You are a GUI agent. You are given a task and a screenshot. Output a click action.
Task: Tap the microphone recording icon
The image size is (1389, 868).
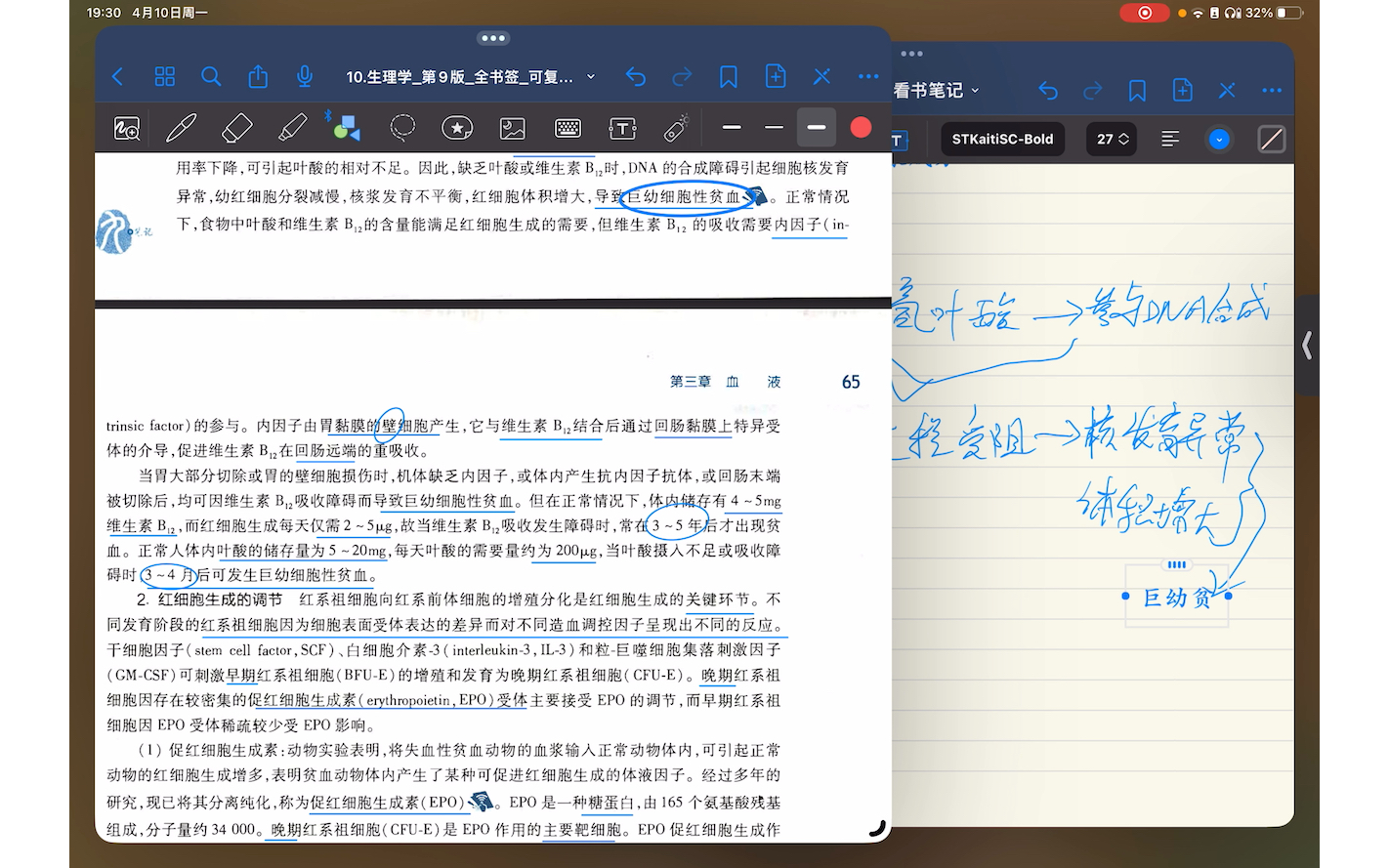[x=305, y=76]
